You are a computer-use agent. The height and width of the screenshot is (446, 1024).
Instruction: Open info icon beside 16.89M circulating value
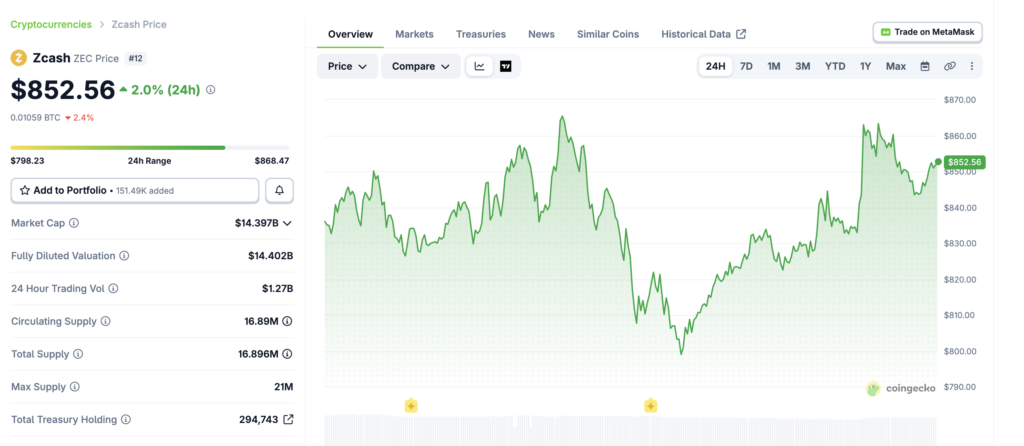point(287,321)
